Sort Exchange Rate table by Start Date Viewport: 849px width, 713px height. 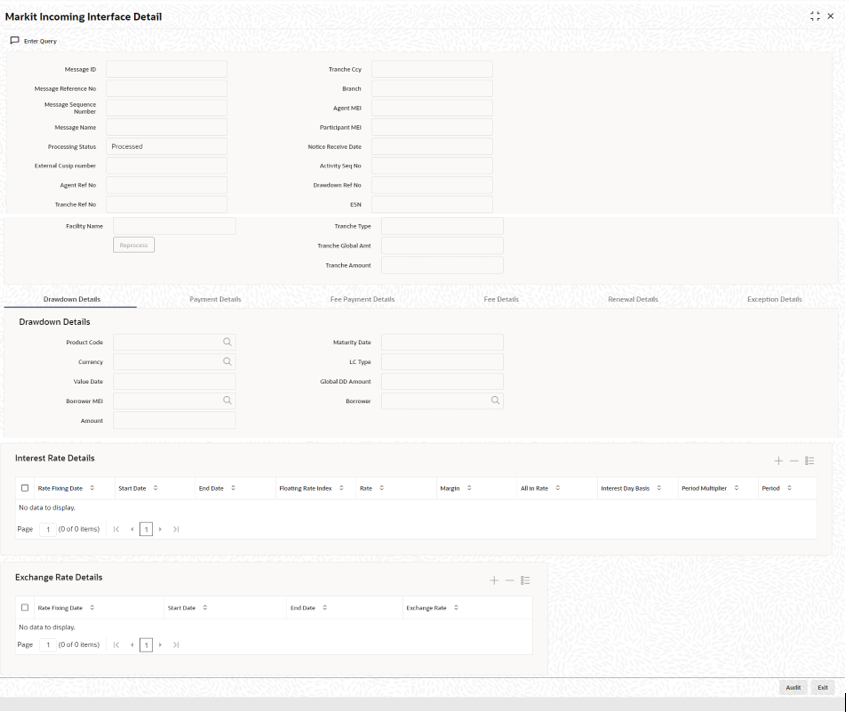tap(205, 607)
